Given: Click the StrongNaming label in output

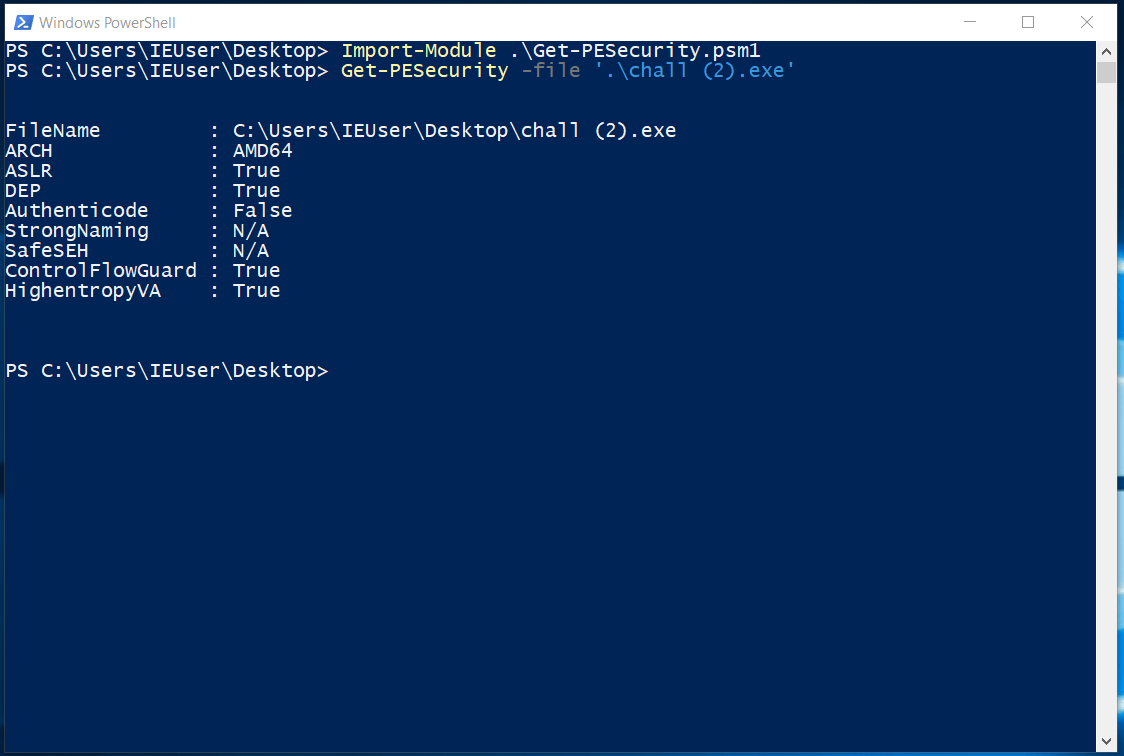Looking at the screenshot, I should tap(76, 231).
